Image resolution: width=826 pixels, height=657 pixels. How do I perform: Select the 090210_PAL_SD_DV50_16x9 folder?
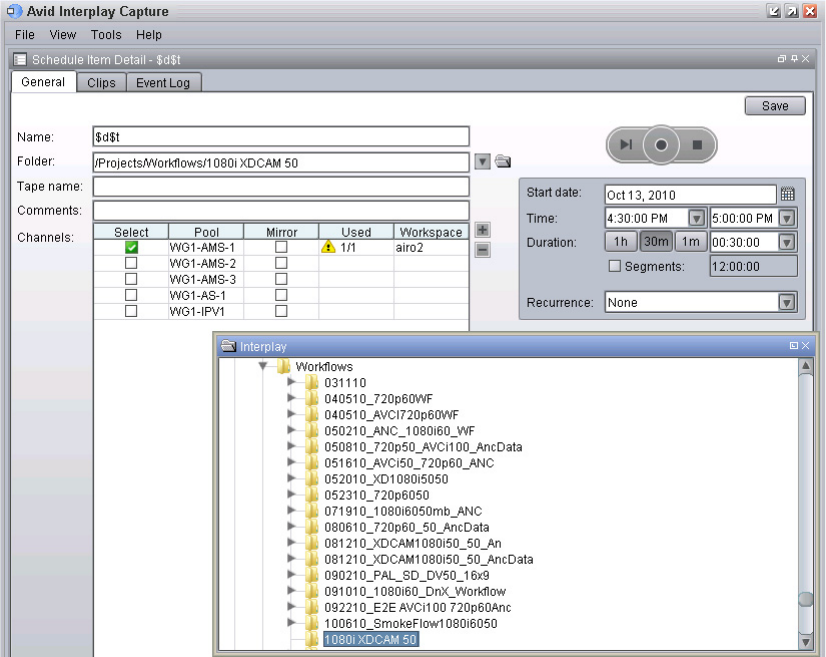pos(406,575)
